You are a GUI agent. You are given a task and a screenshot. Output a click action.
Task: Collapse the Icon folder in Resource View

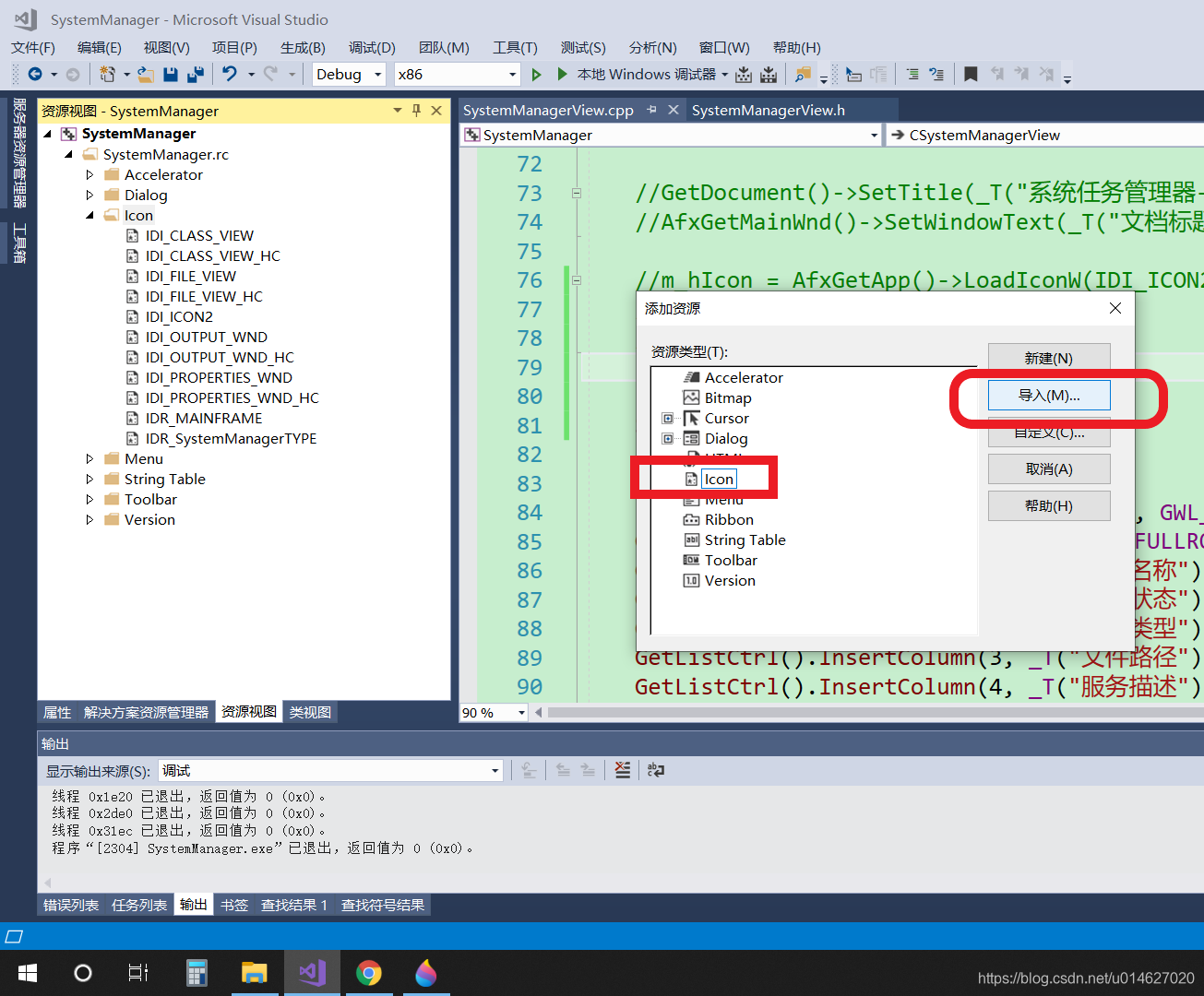pyautogui.click(x=89, y=215)
